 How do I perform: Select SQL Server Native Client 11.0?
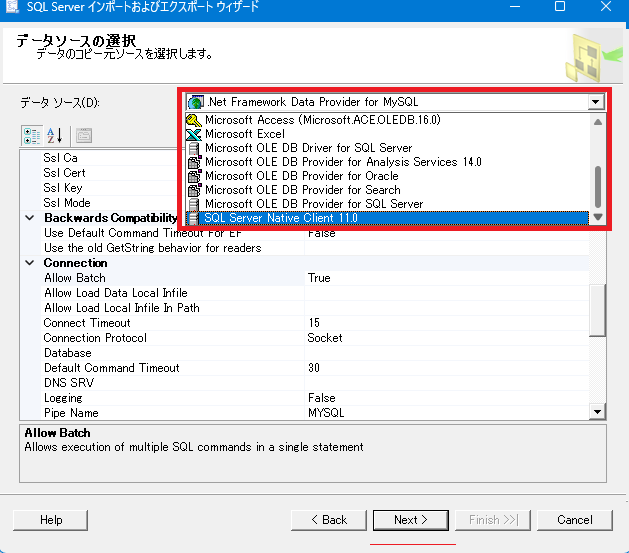point(388,218)
